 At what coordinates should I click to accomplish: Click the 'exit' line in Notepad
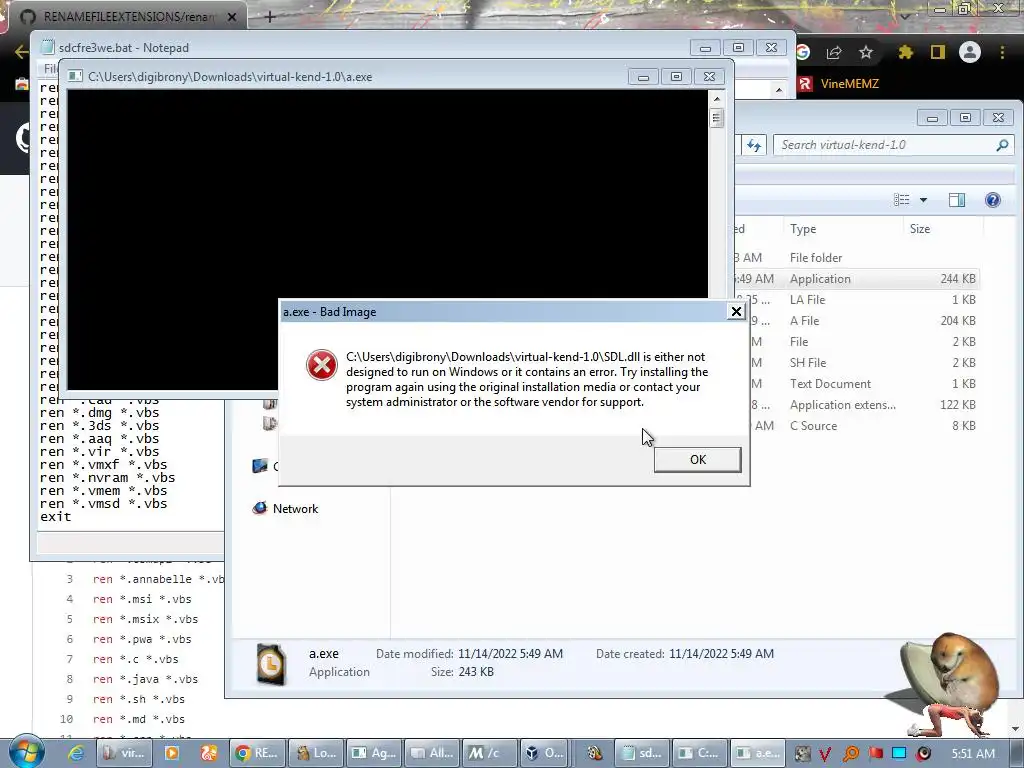55,517
